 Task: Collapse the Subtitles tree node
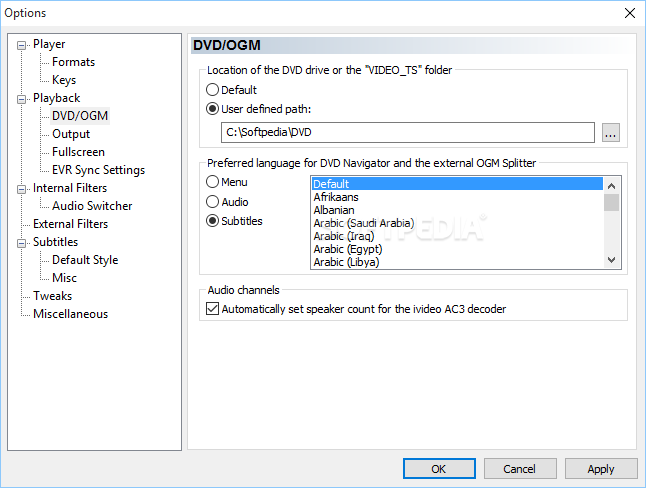(x=21, y=243)
